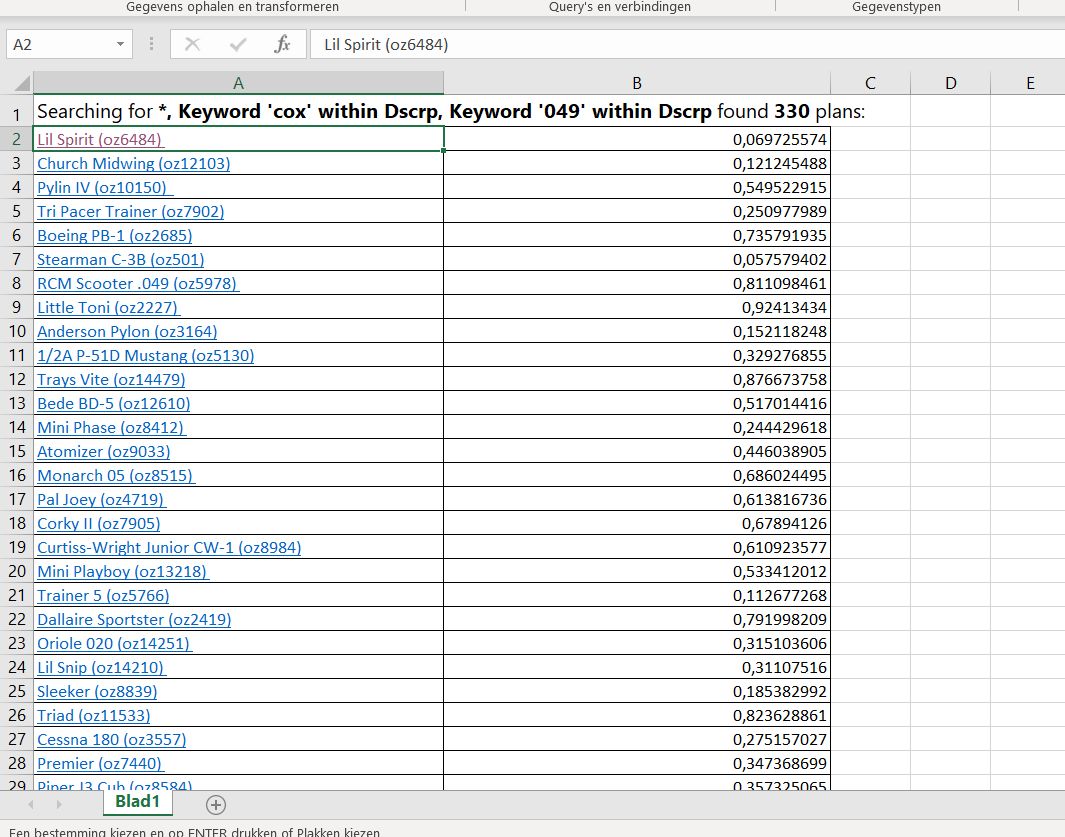
Task: Select the cell with value 0,67894126
Action: click(x=637, y=524)
